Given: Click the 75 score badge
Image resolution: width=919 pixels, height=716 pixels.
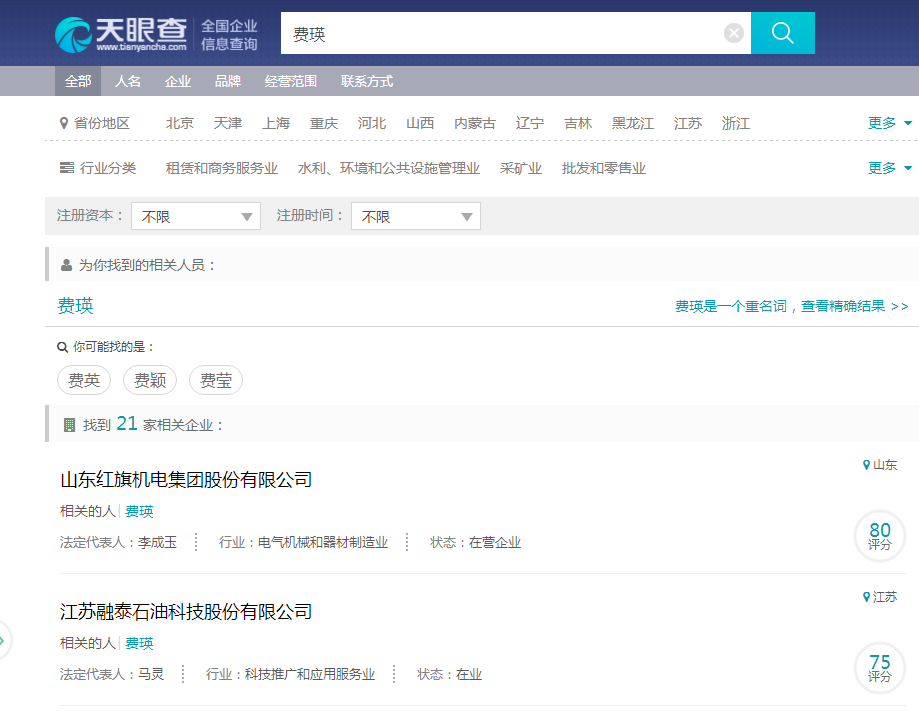Looking at the screenshot, I should click(x=879, y=668).
